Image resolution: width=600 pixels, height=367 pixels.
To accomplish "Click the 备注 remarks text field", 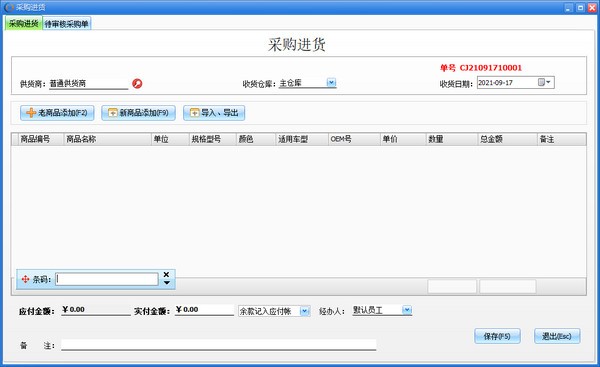I will coord(218,345).
